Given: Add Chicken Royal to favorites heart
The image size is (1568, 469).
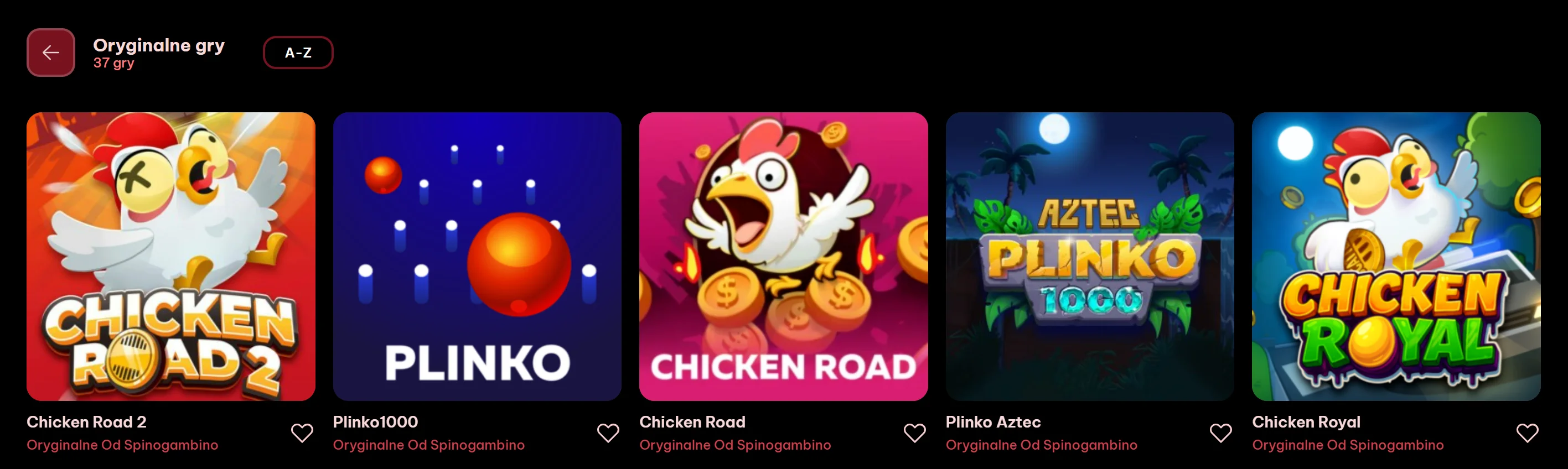Looking at the screenshot, I should (1527, 433).
